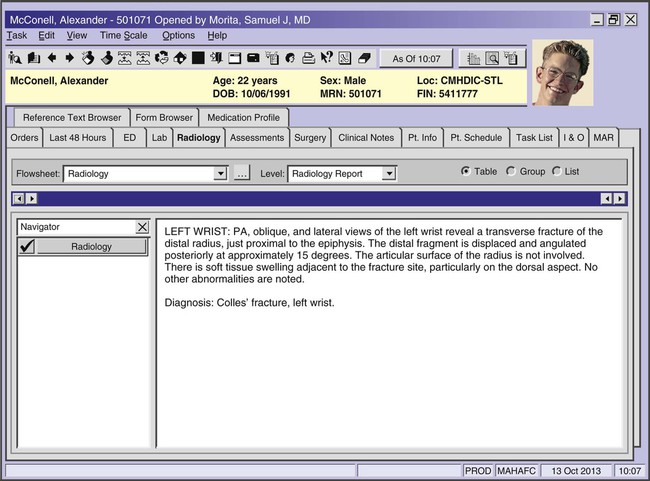Expand the Flowsheet Radiology dropdown

(x=220, y=174)
